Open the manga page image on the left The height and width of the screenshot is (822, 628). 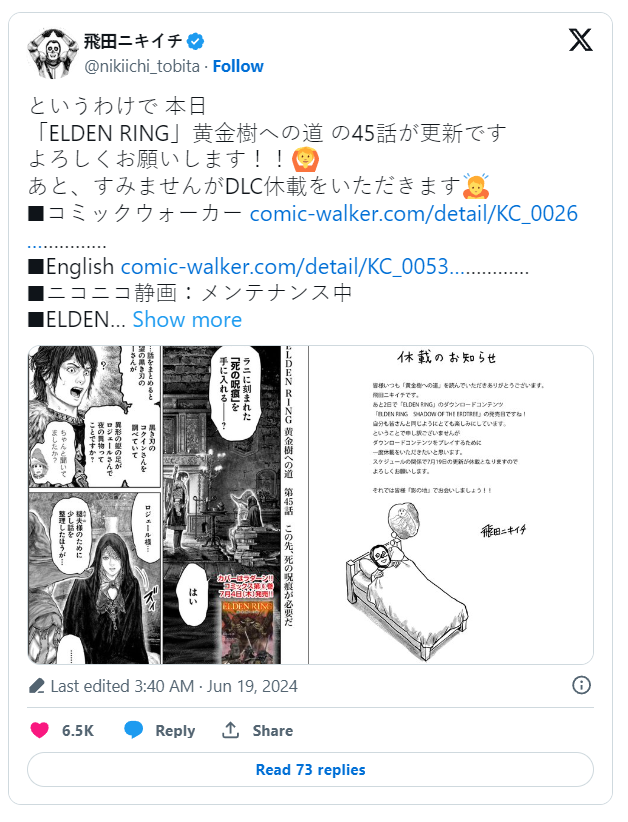[x=168, y=505]
